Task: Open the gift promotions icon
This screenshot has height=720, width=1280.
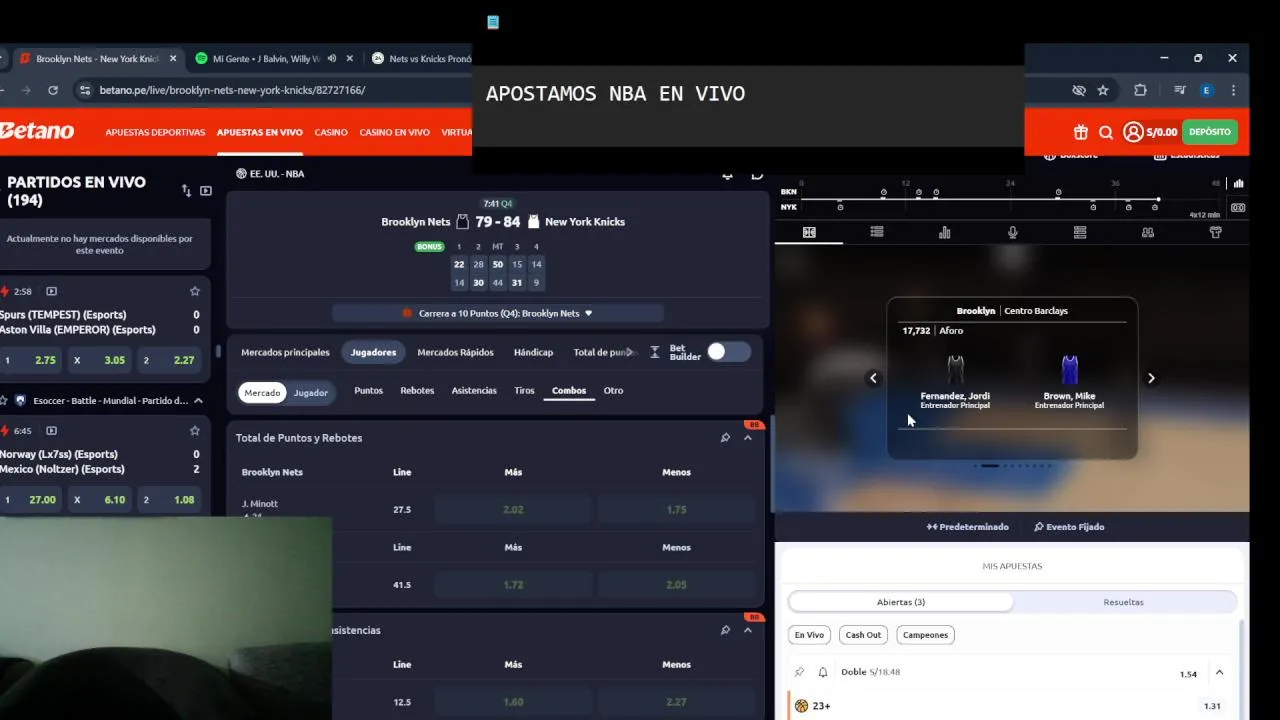Action: coord(1081,132)
